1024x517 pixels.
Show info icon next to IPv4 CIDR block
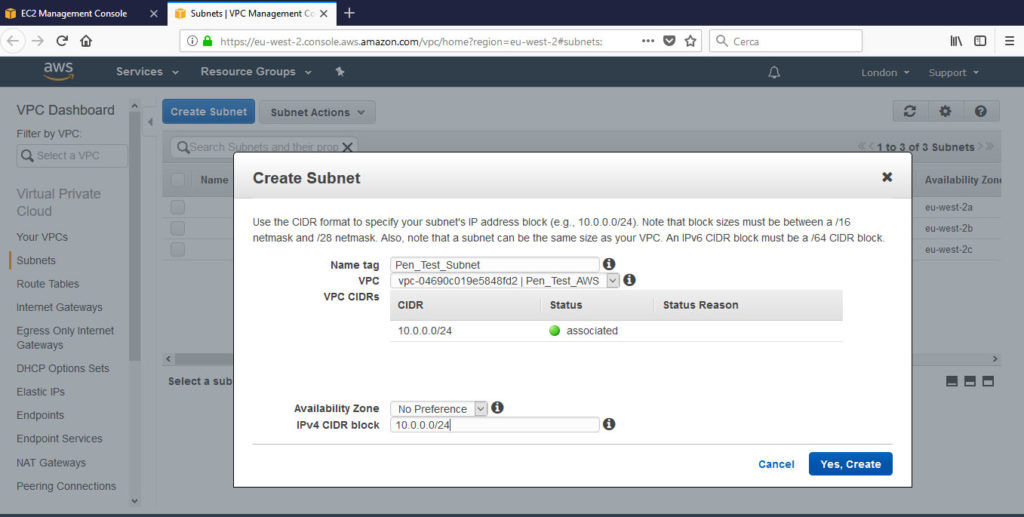609,424
